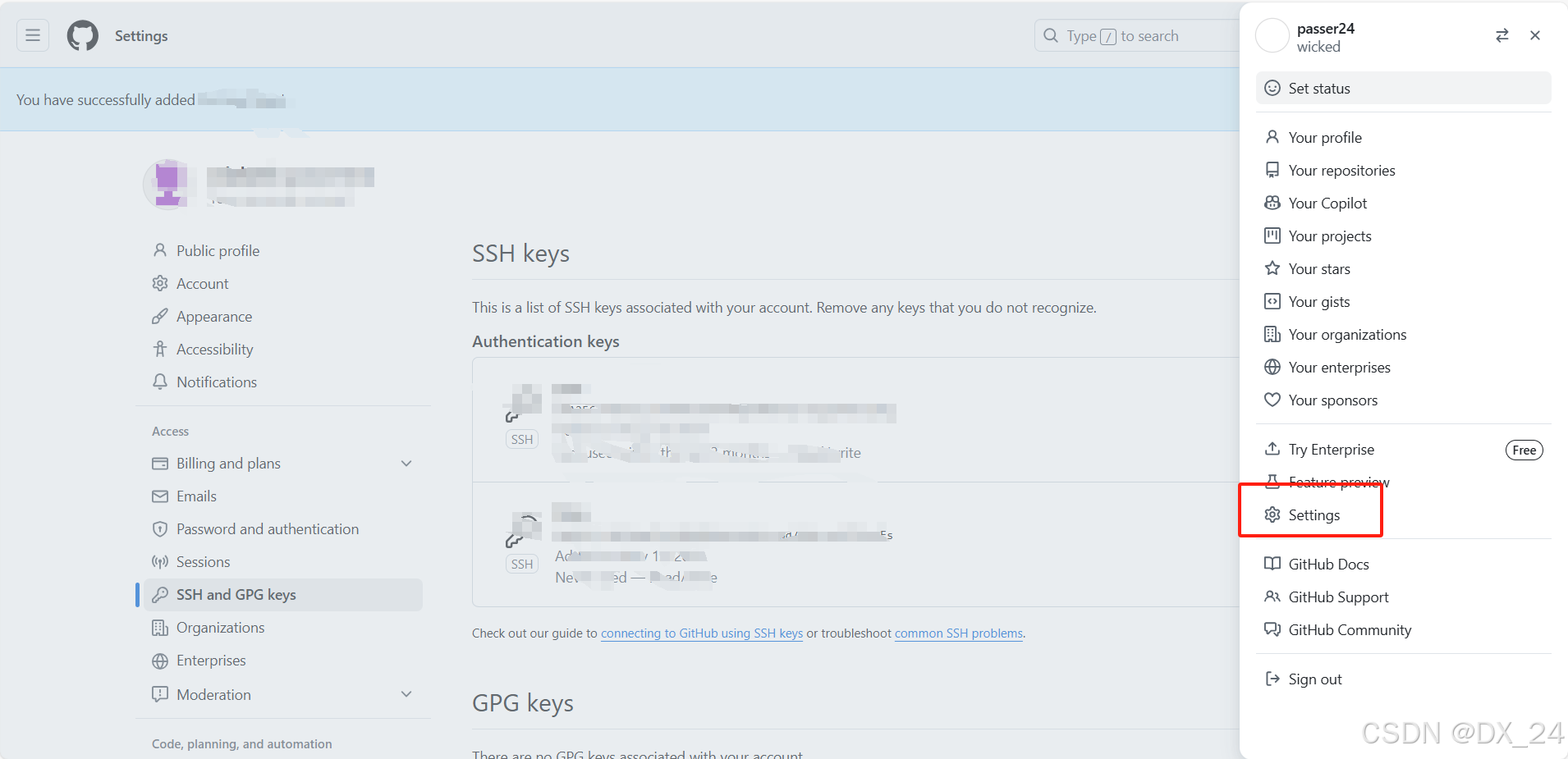Click the repo icon beside Your repositories
1568x759 pixels.
(1272, 170)
